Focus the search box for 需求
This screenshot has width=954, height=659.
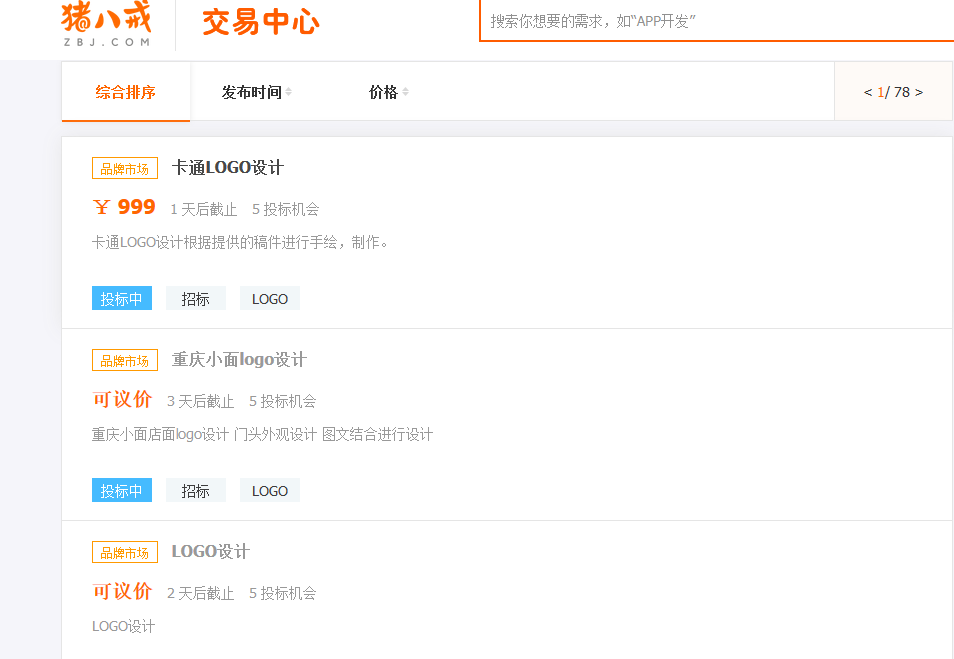click(717, 21)
